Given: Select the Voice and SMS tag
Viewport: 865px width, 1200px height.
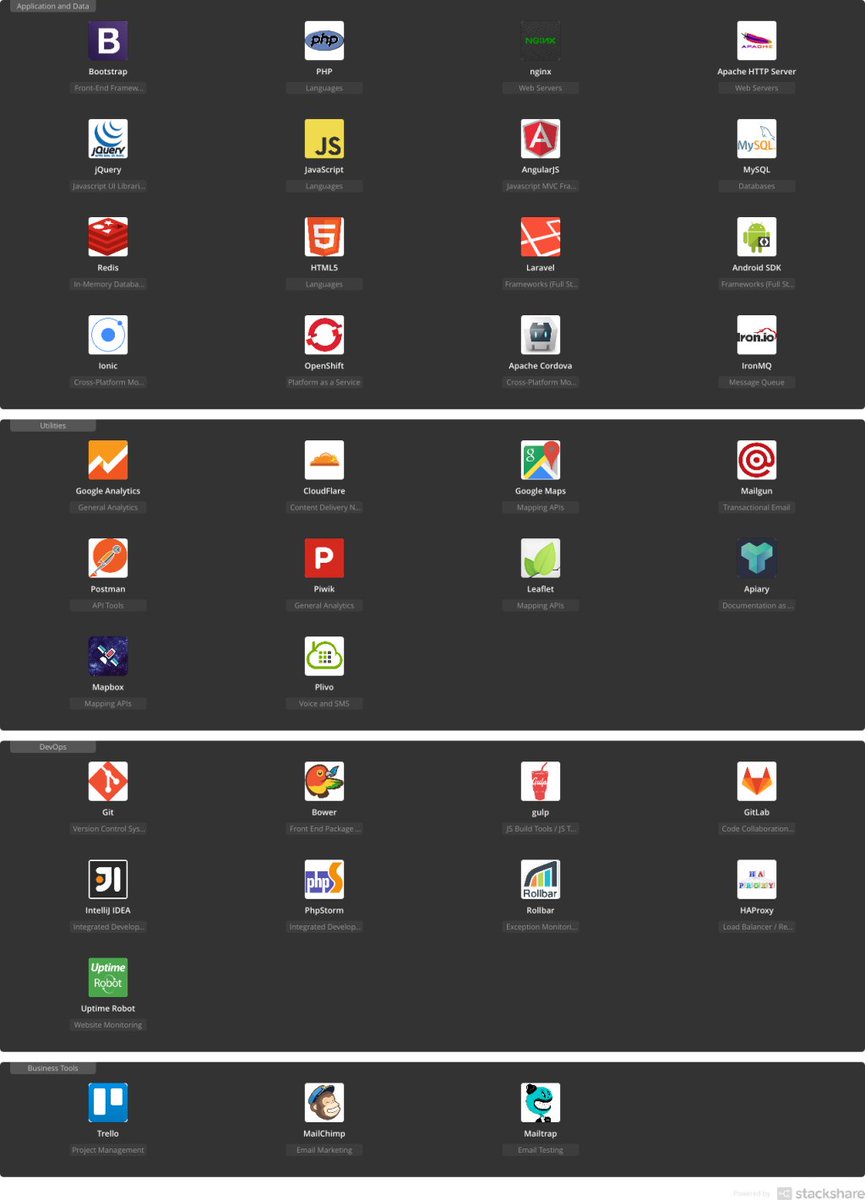Looking at the screenshot, I should click(x=324, y=703).
